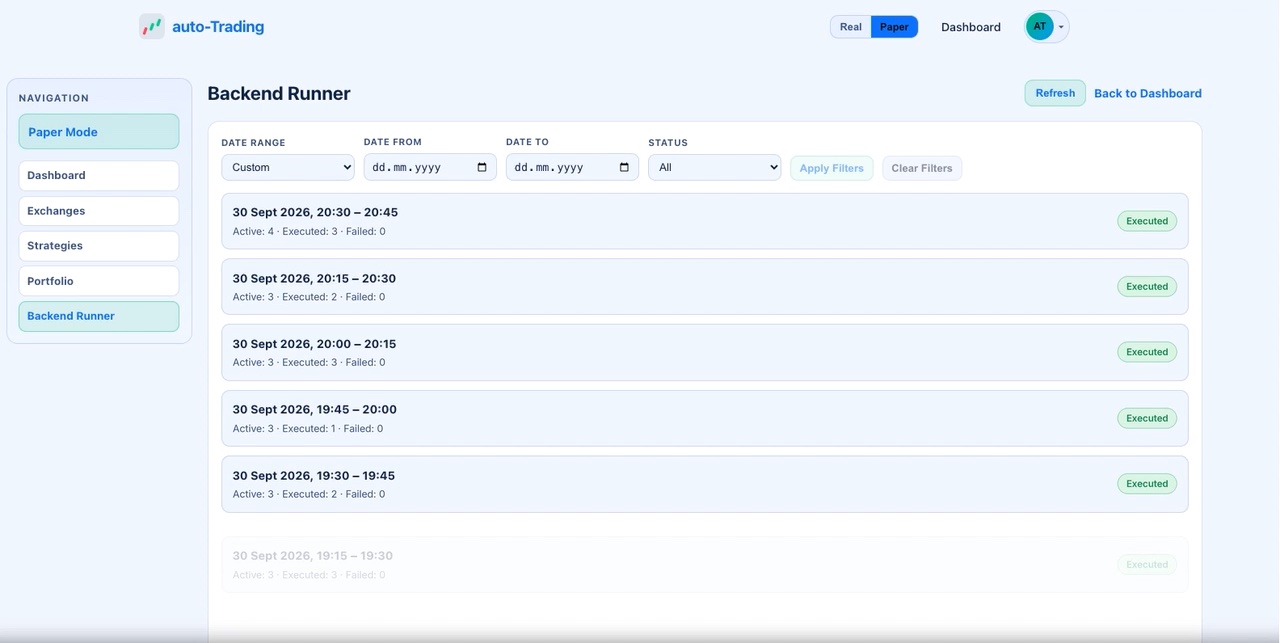Click the Clear Filters button
Screen dimensions: 1280x643
tap(922, 168)
